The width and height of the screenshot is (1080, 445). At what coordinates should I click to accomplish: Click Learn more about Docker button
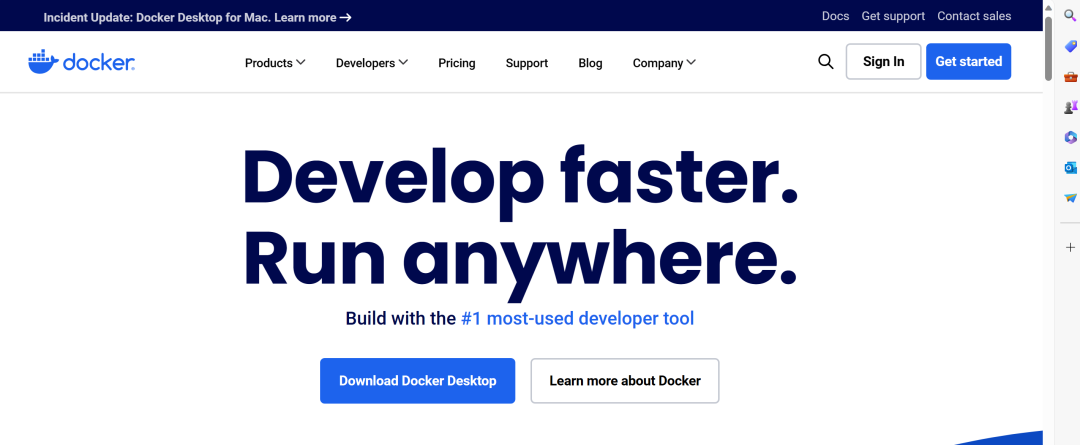pos(625,380)
